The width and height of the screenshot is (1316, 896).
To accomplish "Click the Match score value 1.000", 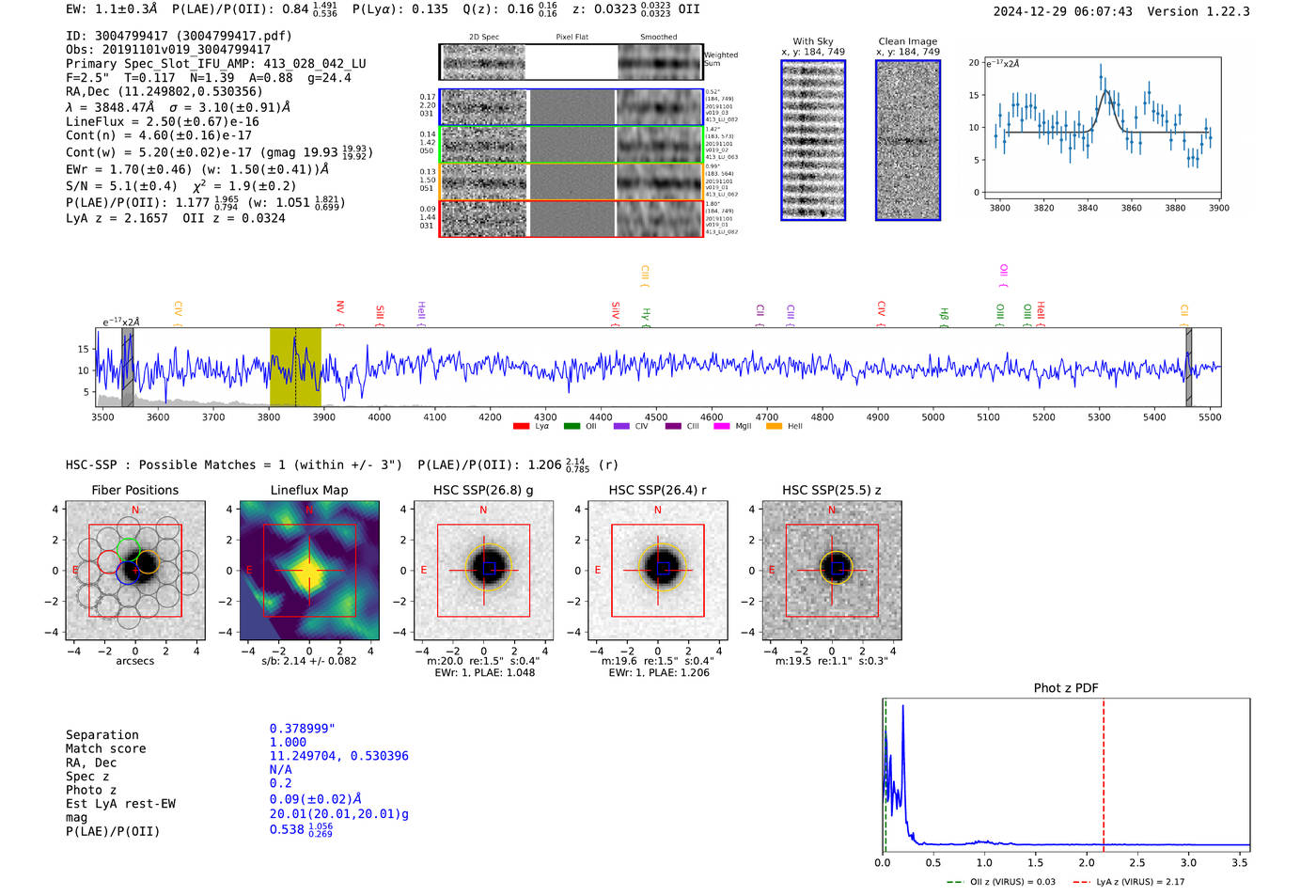I will pyautogui.click(x=288, y=742).
